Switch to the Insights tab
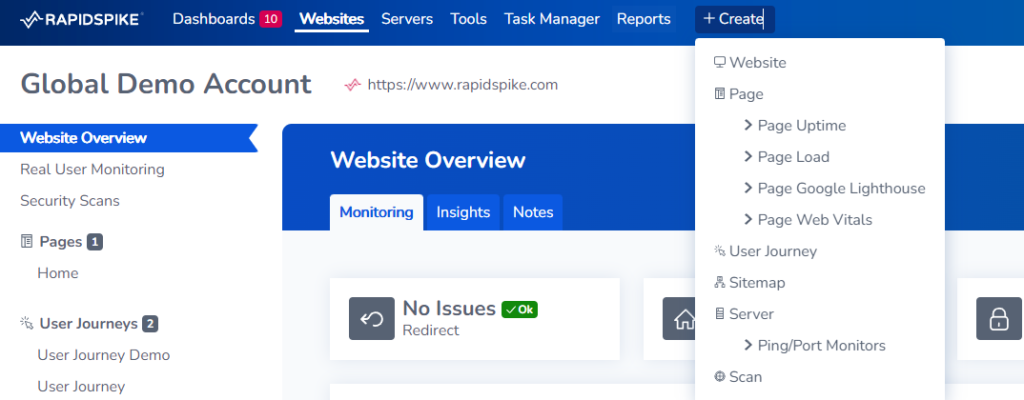Viewport: 1024px width, 400px height. [x=463, y=212]
